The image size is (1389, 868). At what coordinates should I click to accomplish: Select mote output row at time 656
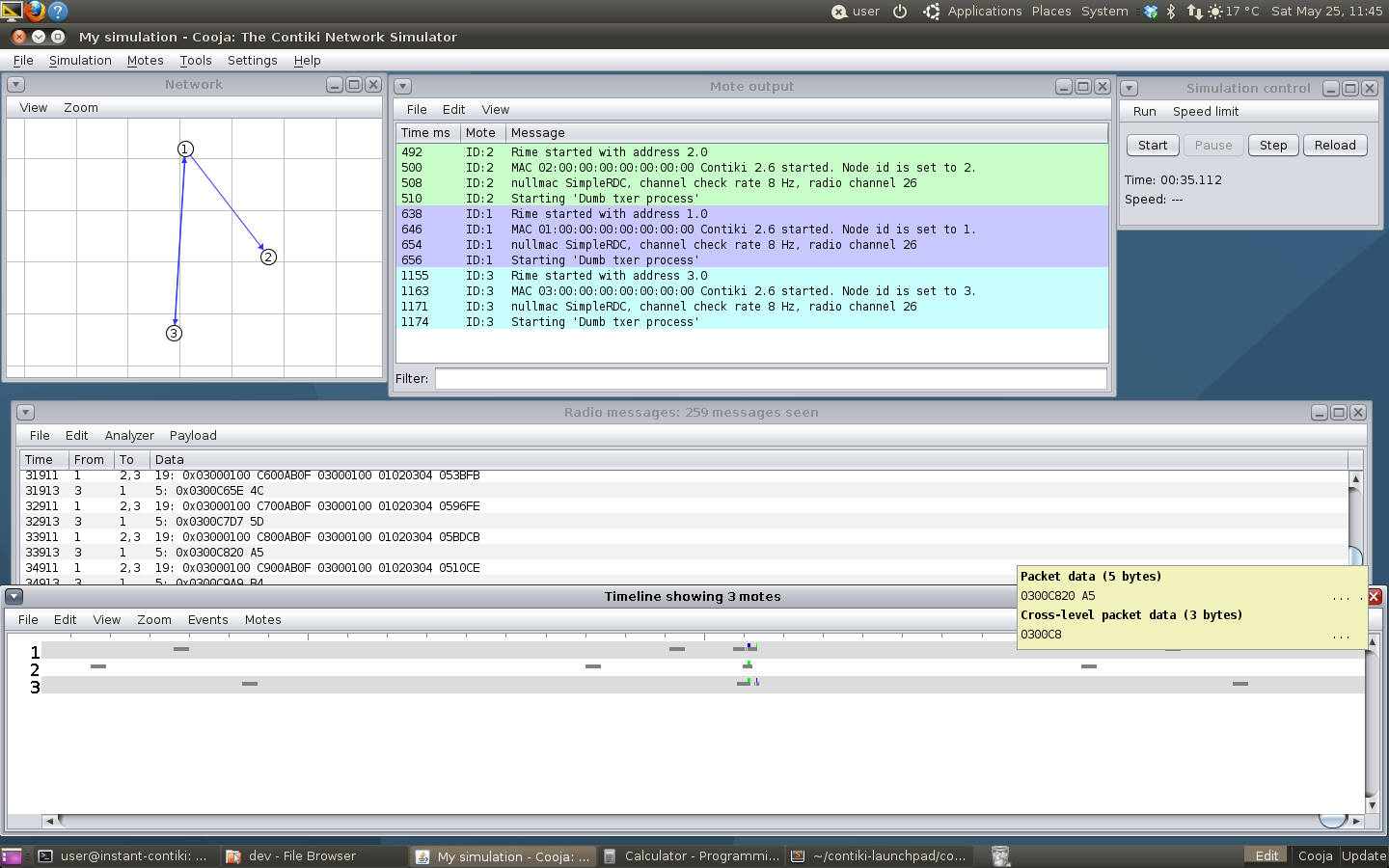[x=752, y=260]
